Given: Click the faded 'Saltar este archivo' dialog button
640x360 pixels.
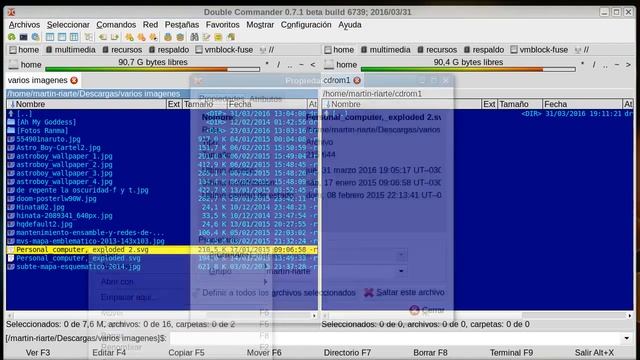Looking at the screenshot, I should pos(404,292).
